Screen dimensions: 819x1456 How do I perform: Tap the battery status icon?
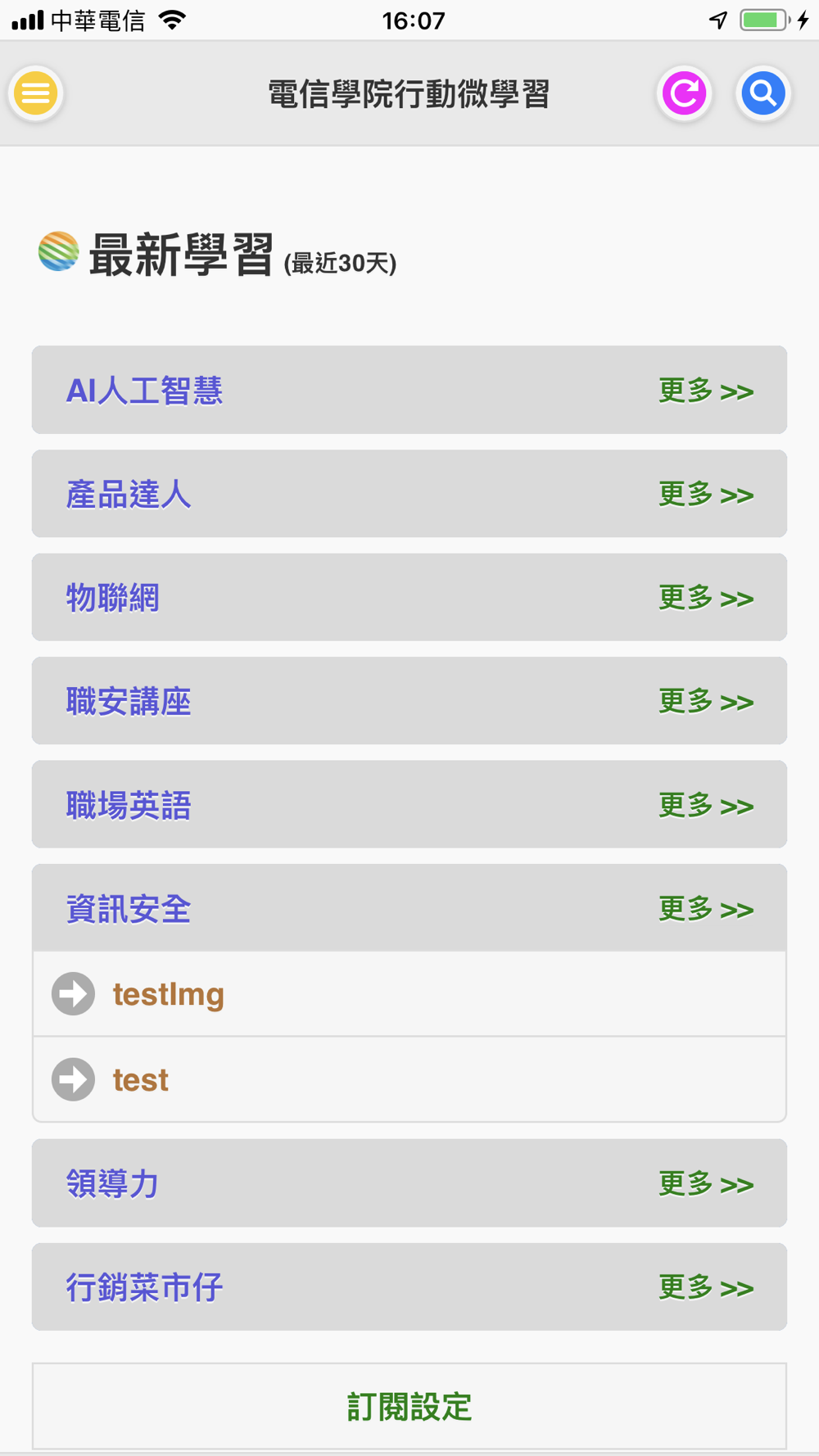(764, 20)
